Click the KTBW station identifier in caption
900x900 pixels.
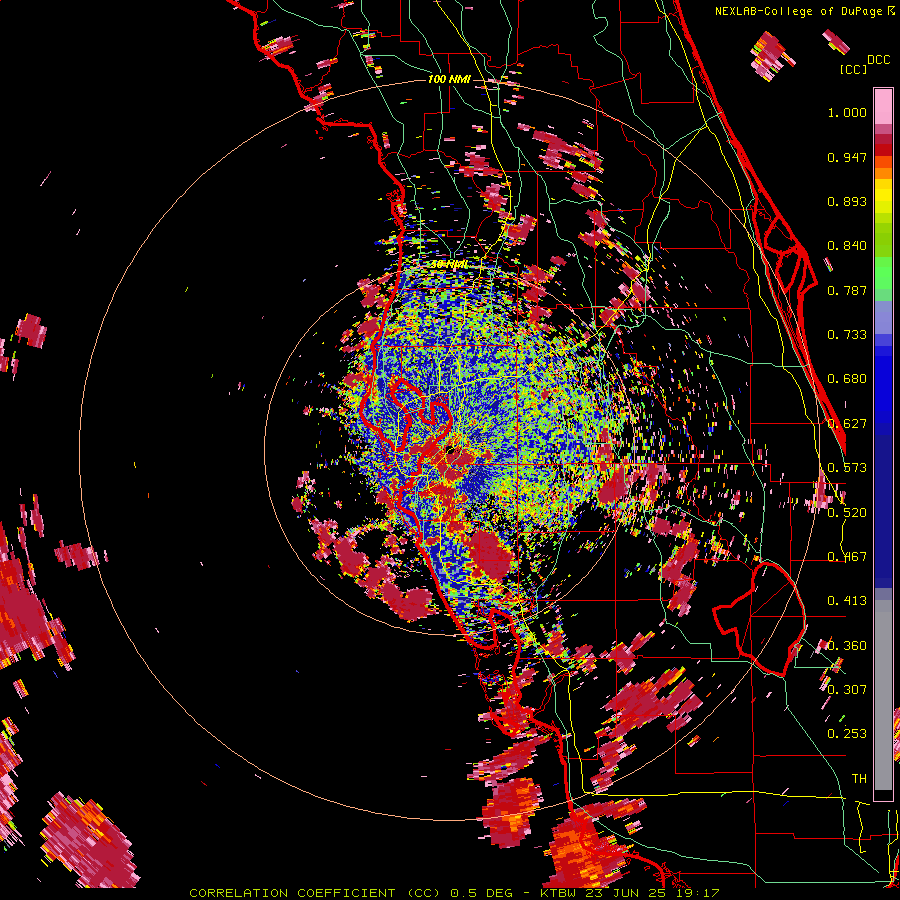click(x=560, y=893)
